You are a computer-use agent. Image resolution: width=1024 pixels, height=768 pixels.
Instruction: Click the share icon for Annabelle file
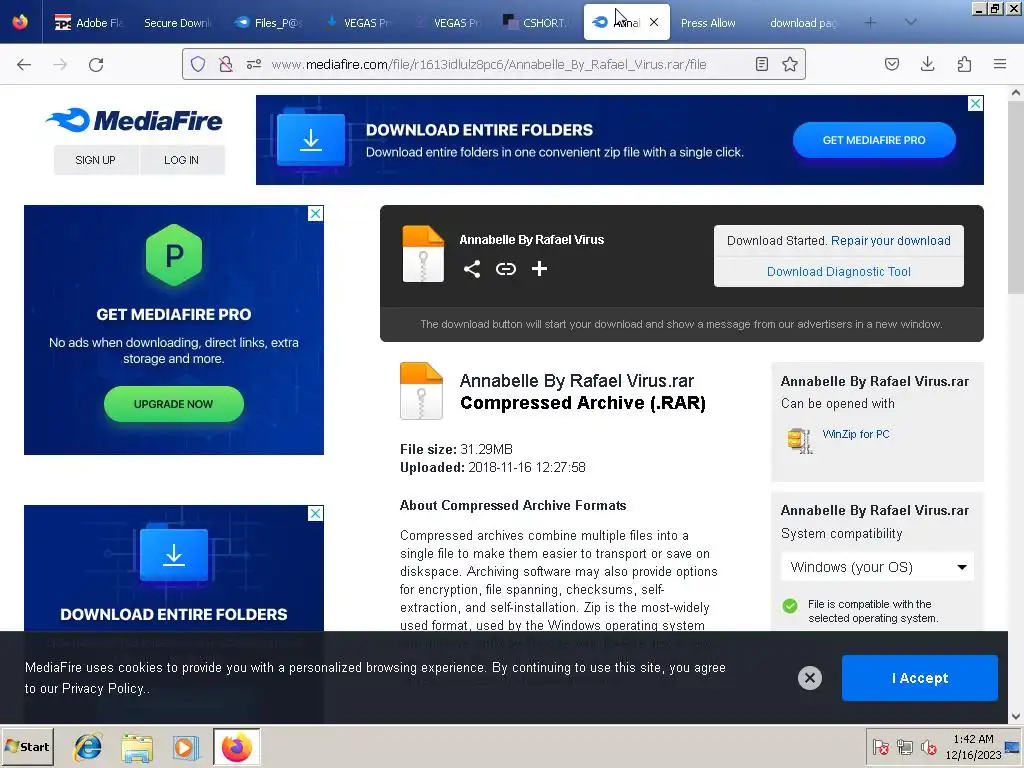[472, 269]
